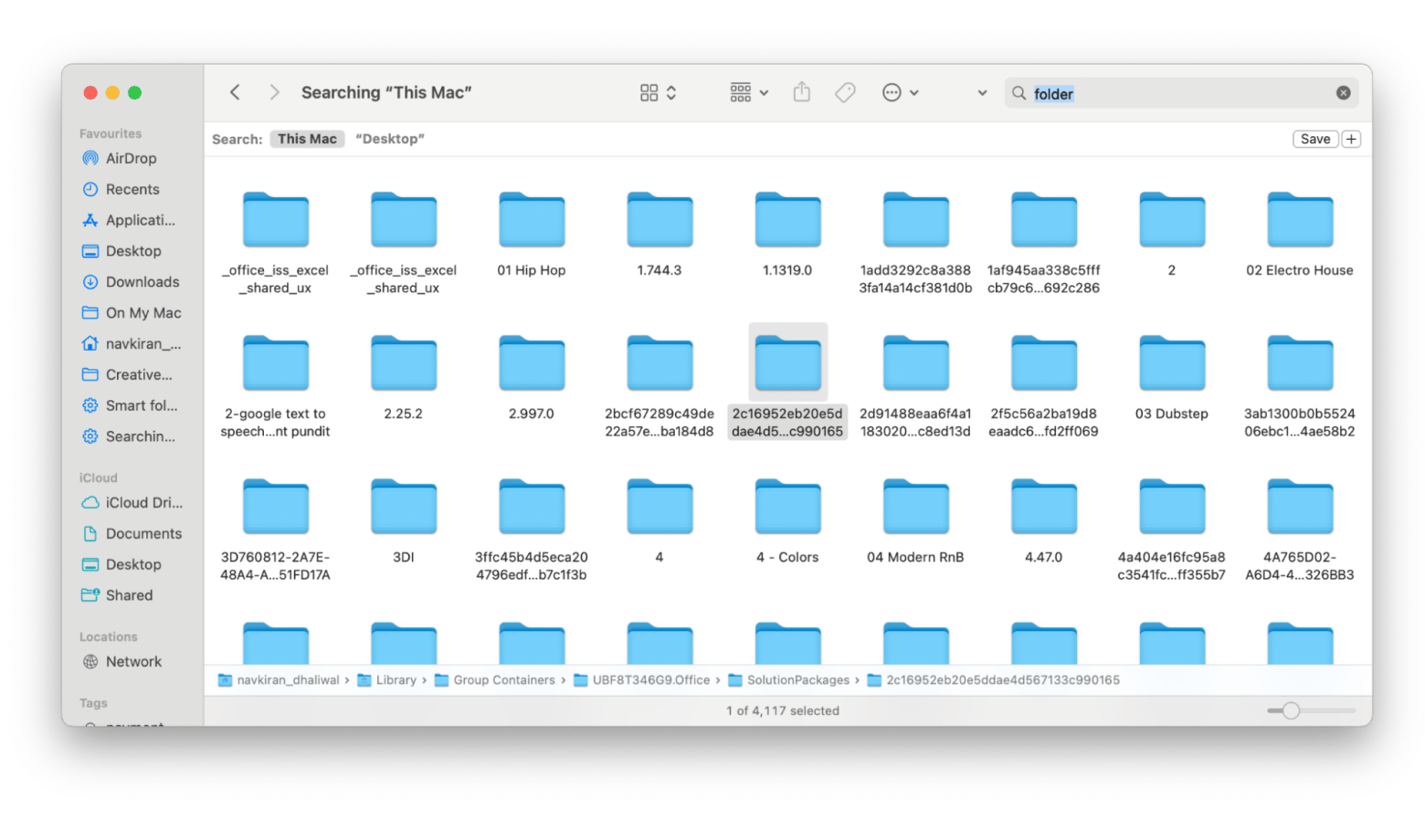Viewport: 1425px width, 840px height.
Task: Open Documents under iCloud
Action: [132, 534]
